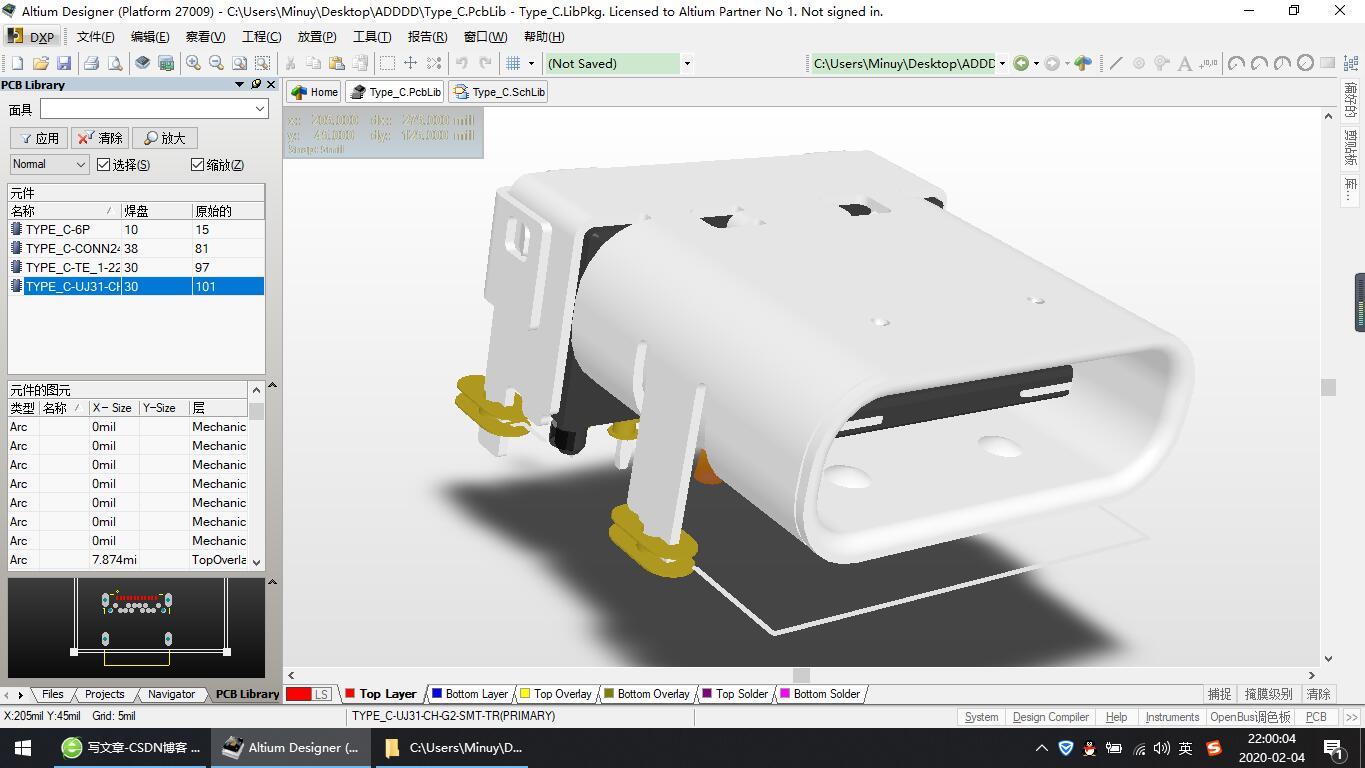
Task: Toggle the 缩放(Z) checkbox
Action: click(197, 164)
